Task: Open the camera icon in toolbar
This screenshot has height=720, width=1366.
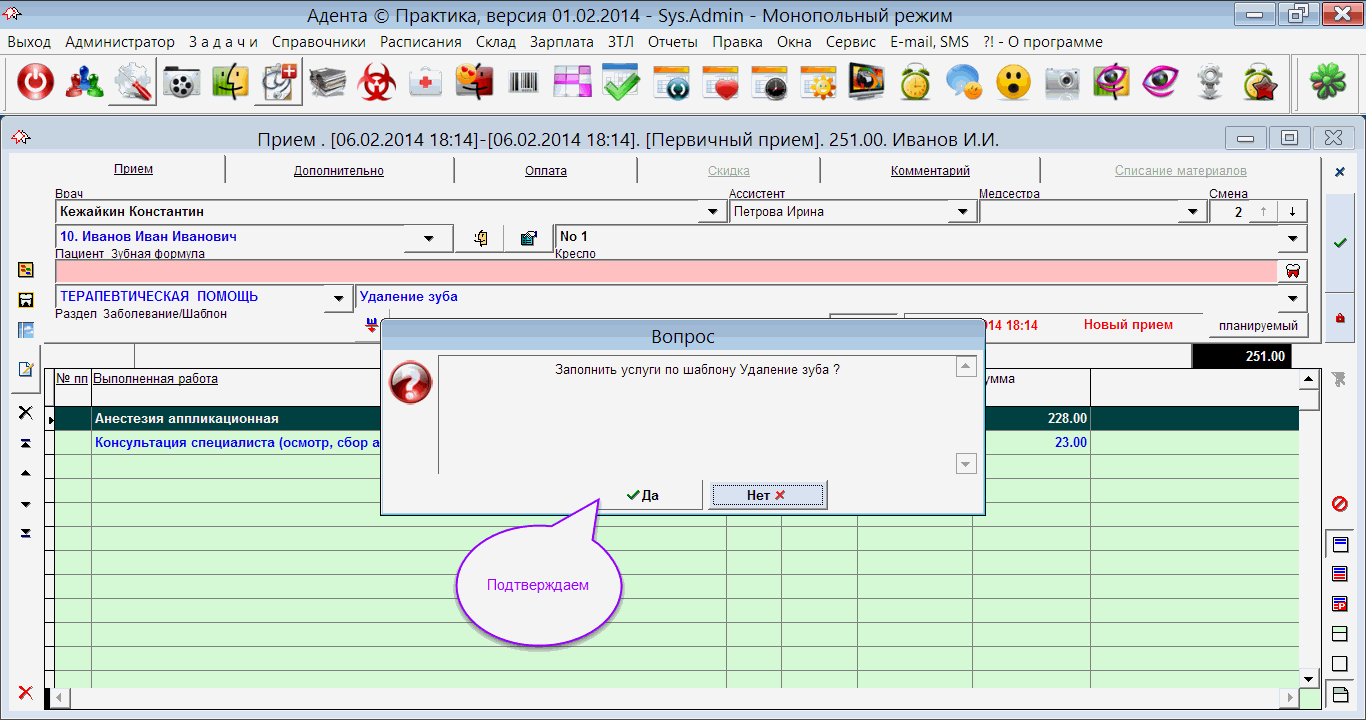Action: coord(1063,83)
